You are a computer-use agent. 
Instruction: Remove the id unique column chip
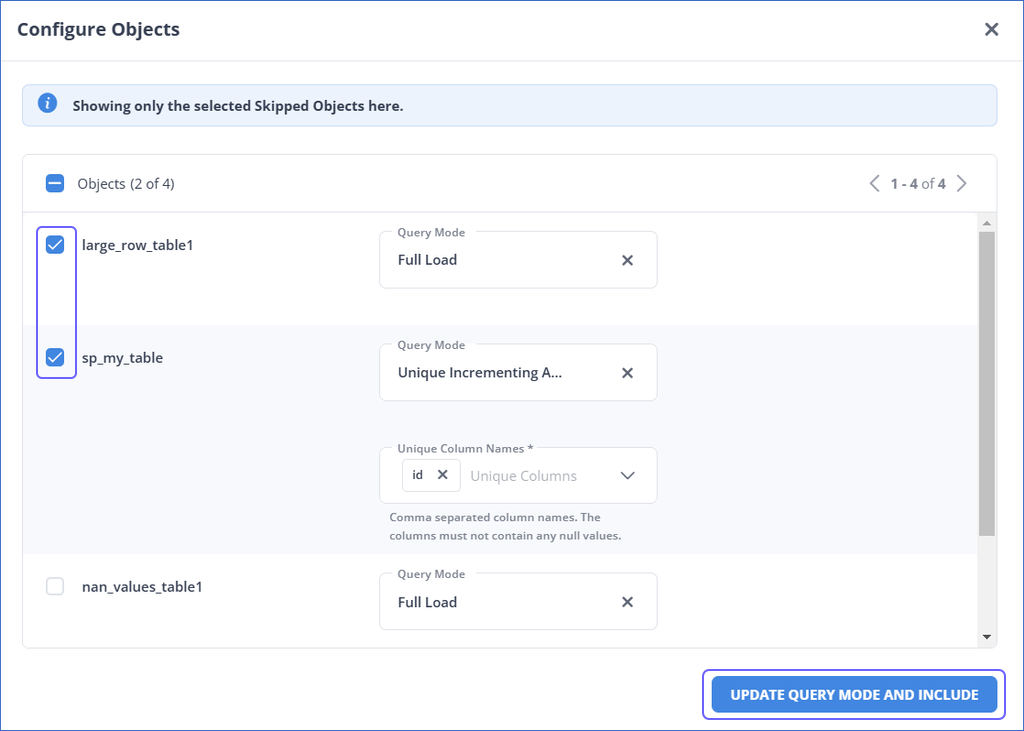coord(442,475)
